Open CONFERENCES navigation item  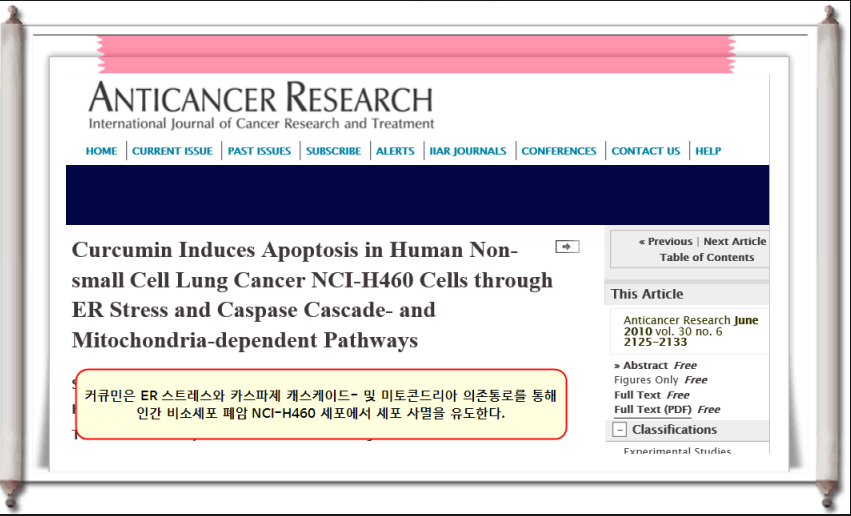pyautogui.click(x=559, y=151)
